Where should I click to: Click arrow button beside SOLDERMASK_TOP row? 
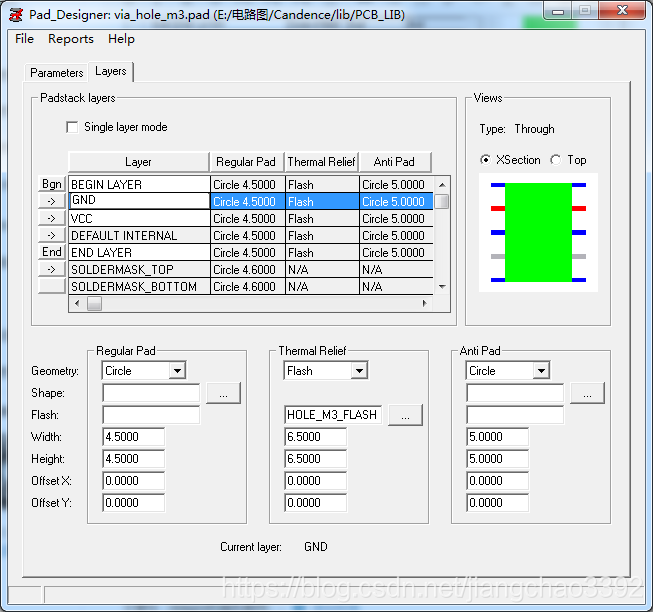pos(51,269)
